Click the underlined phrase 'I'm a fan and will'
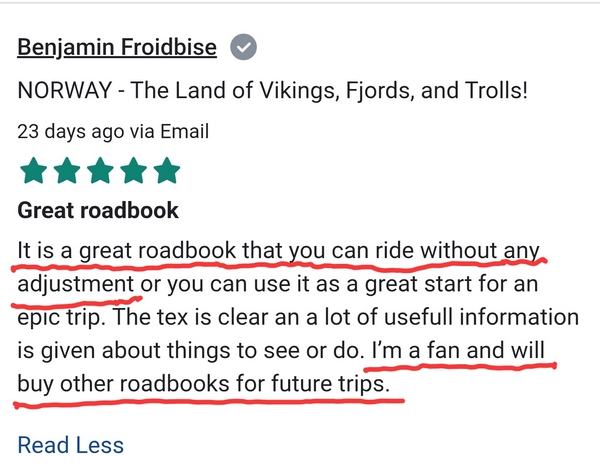 (x=458, y=350)
